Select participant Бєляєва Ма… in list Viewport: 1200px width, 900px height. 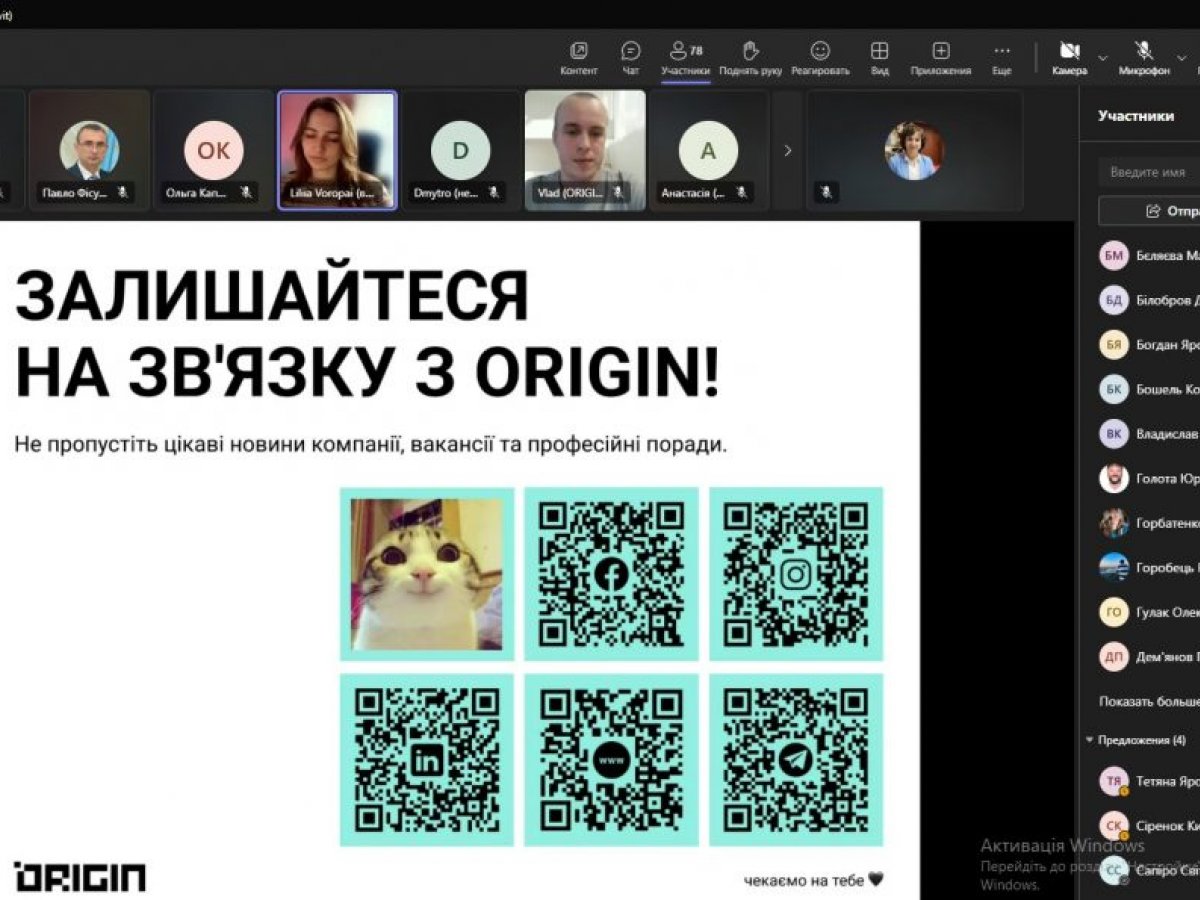point(1148,256)
